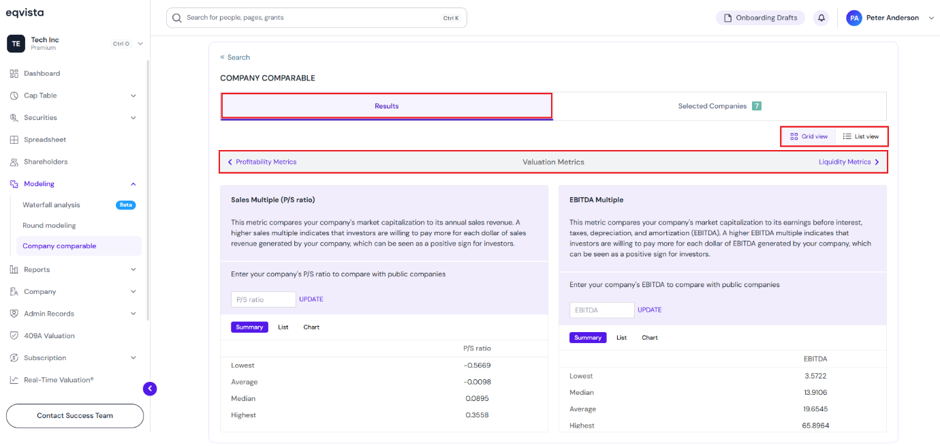The height and width of the screenshot is (446, 940).
Task: Click the Spreadsheet grid icon
Action: point(14,140)
